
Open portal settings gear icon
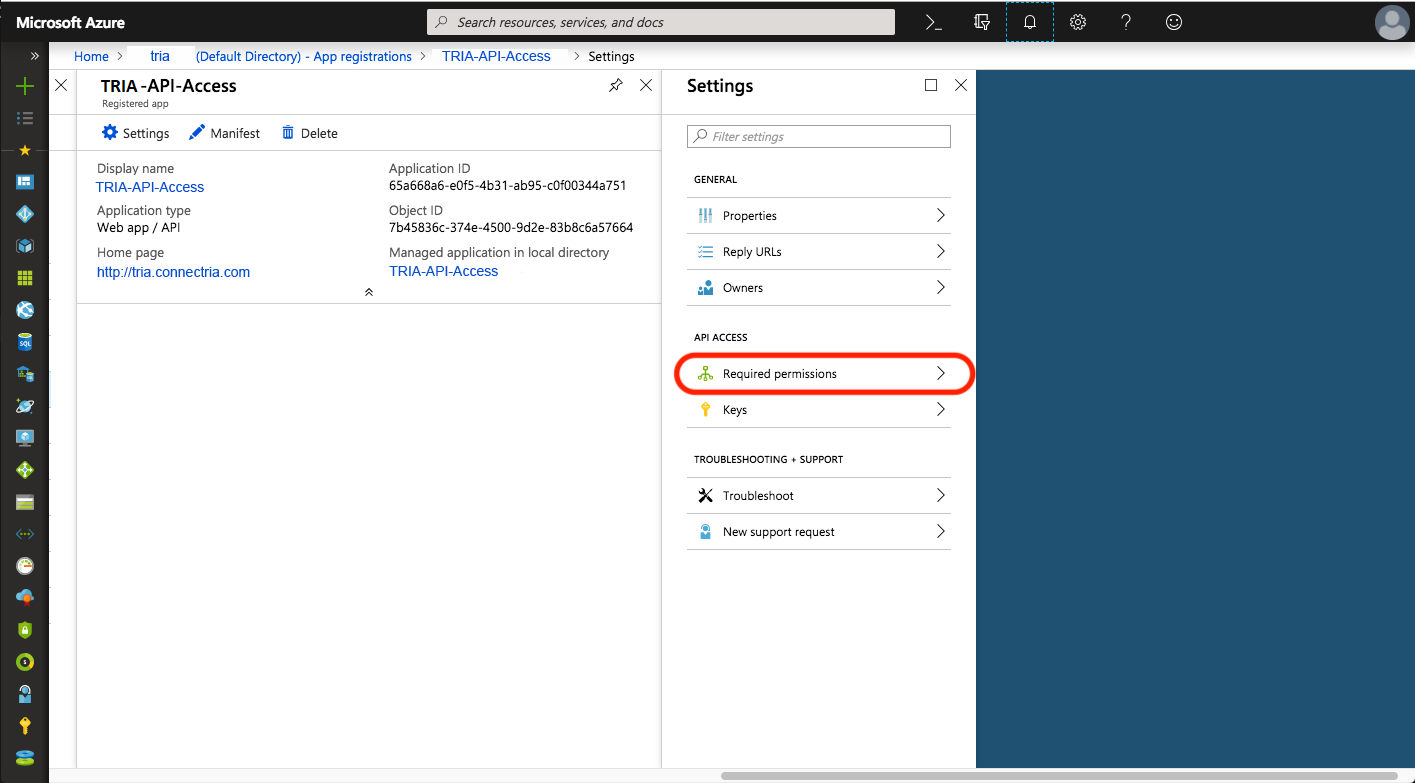click(x=1077, y=22)
